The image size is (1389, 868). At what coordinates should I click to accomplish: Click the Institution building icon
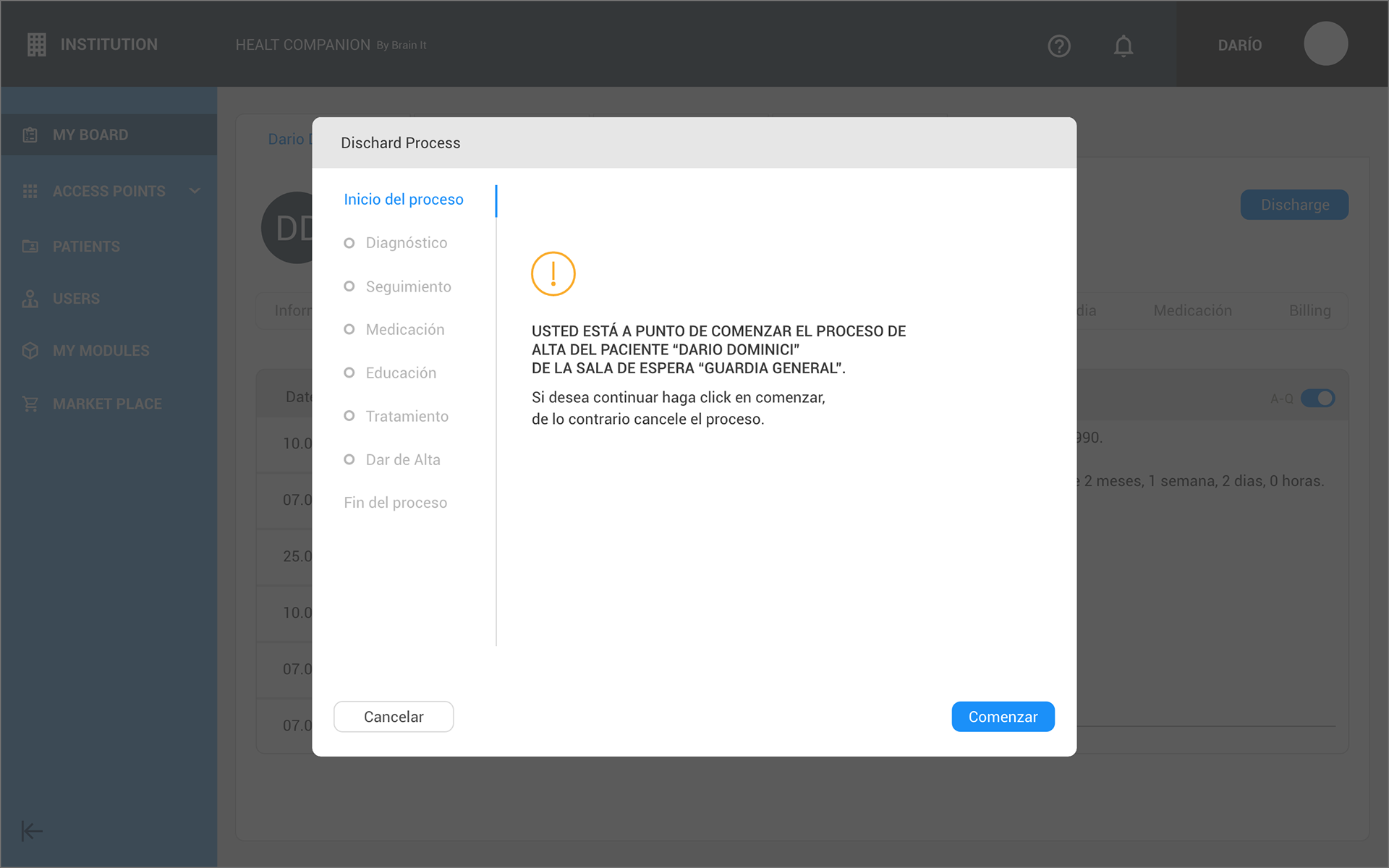[36, 45]
